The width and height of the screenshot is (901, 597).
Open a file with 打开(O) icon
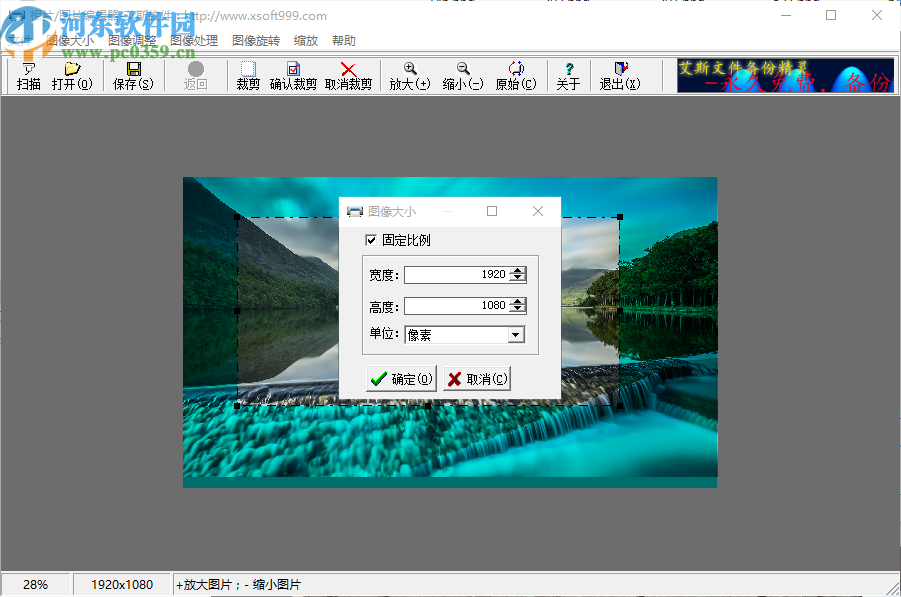[72, 76]
